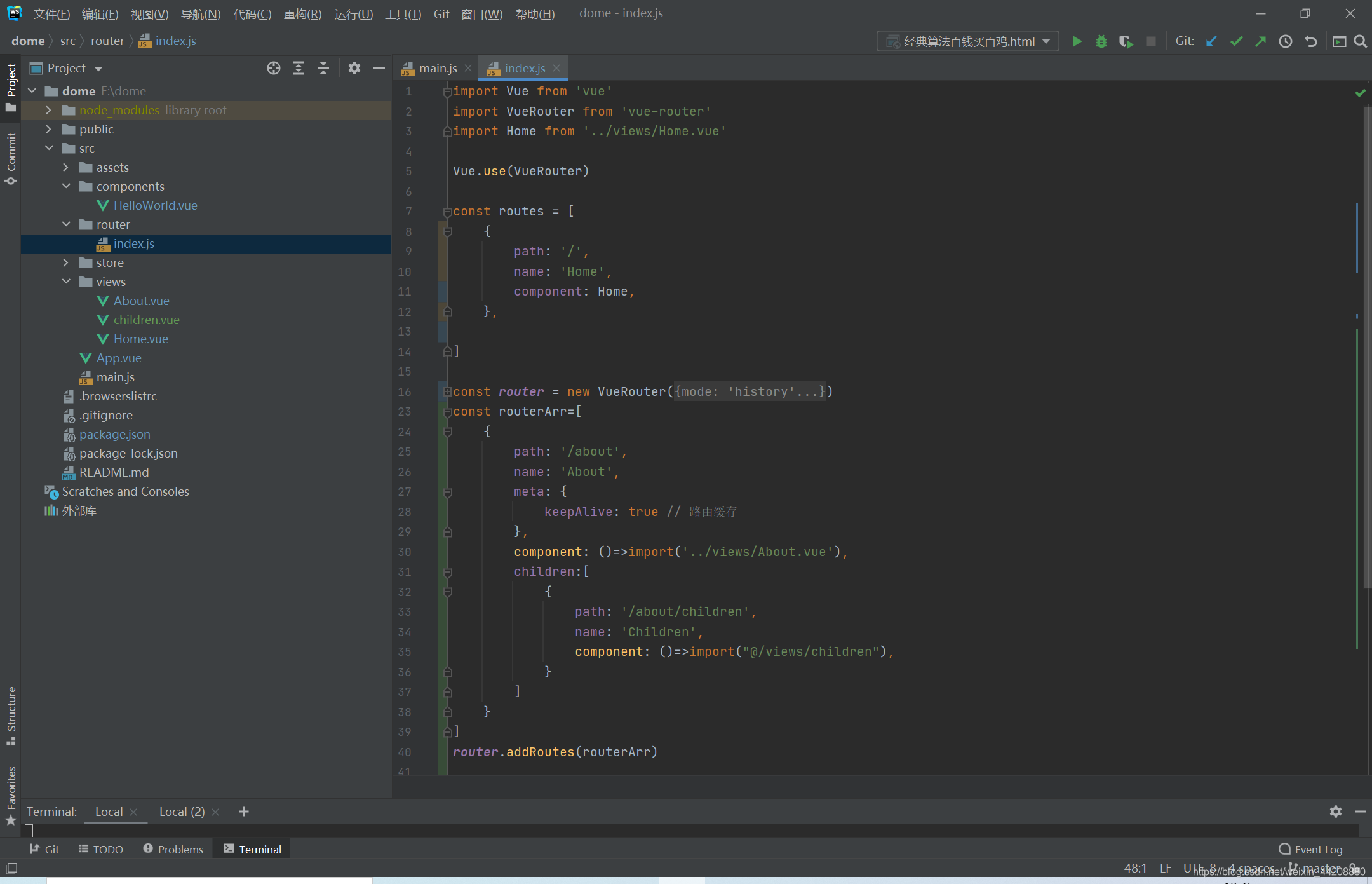The image size is (1372, 884).
Task: Click cursor position 48:1 in status bar
Action: [1135, 868]
